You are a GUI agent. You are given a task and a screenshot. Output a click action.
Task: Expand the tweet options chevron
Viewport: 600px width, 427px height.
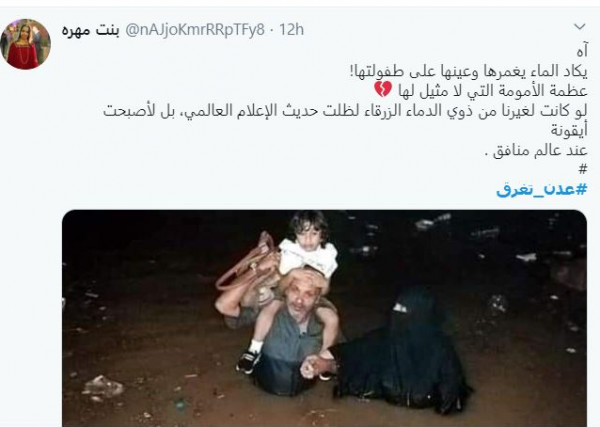tap(580, 27)
